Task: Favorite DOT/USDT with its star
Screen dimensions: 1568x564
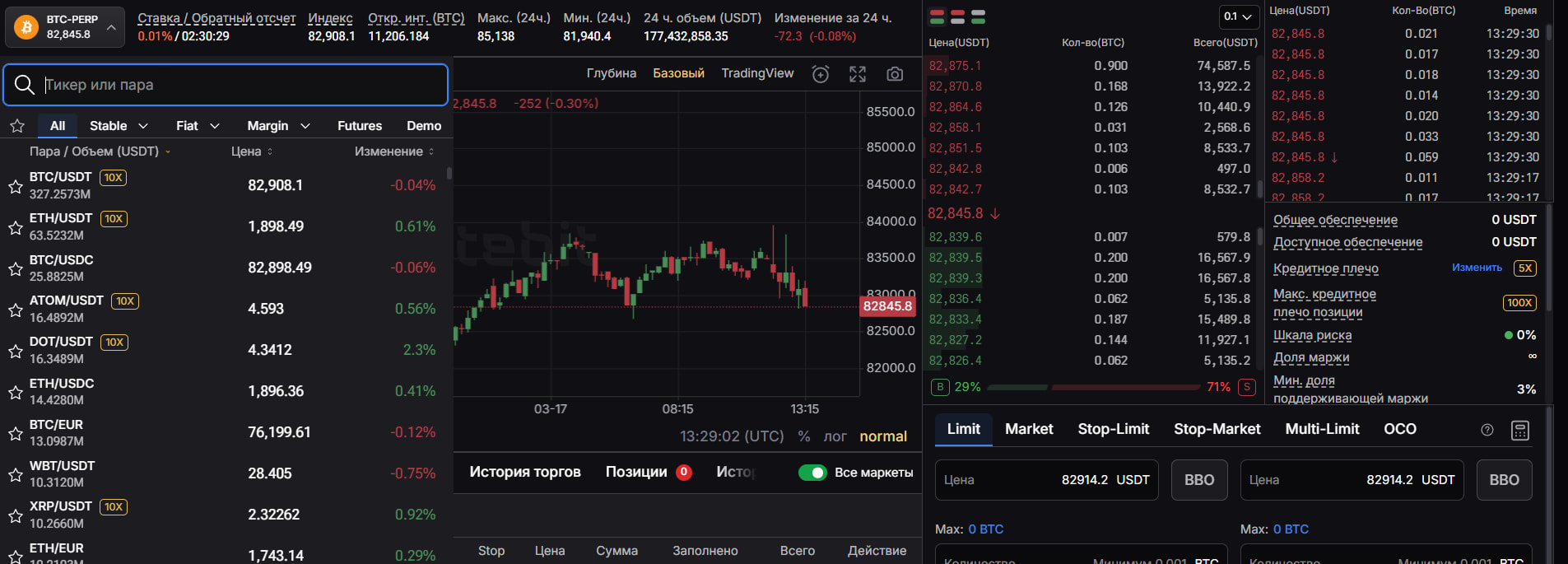Action: [x=15, y=351]
